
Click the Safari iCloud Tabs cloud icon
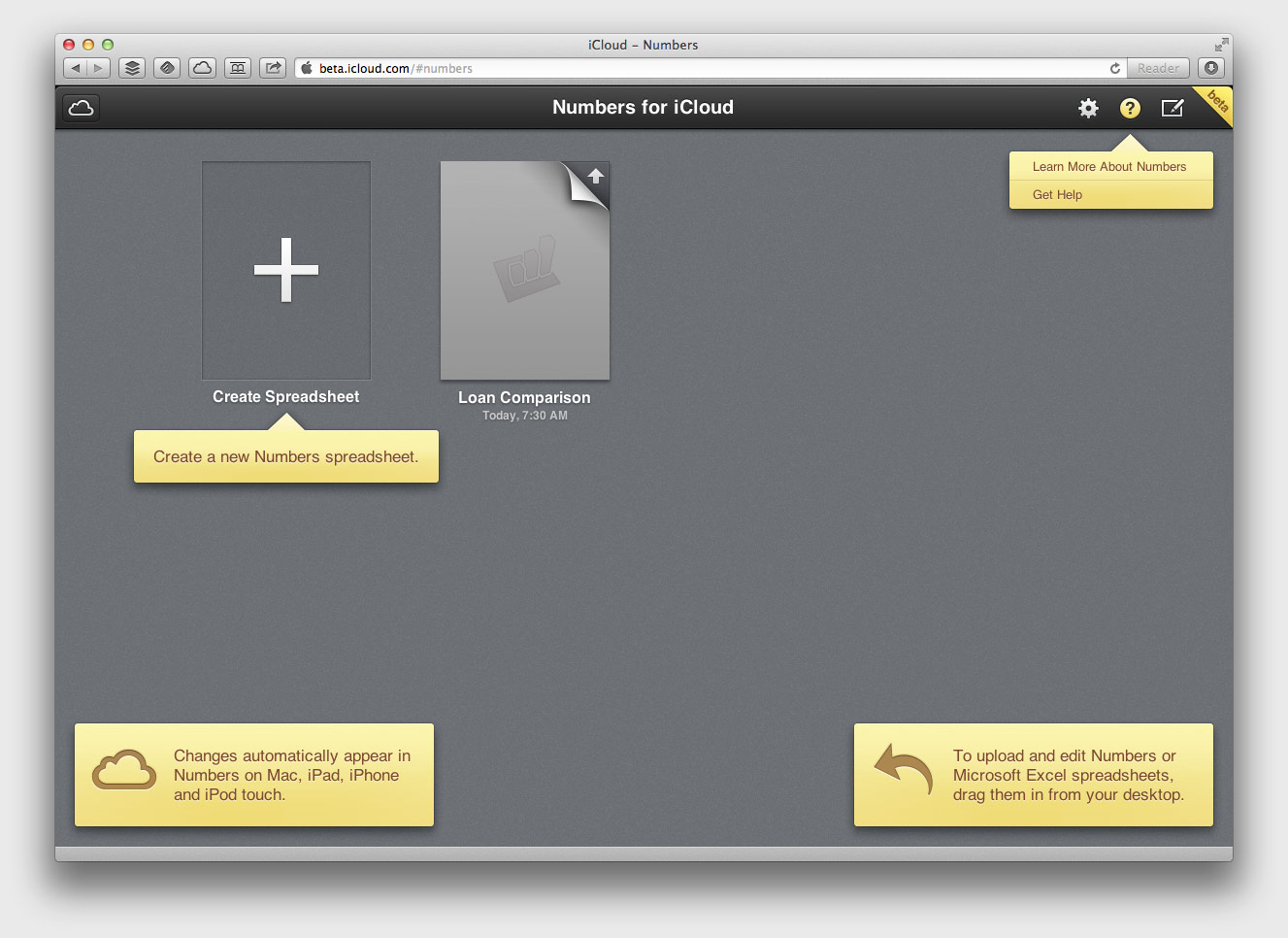202,68
